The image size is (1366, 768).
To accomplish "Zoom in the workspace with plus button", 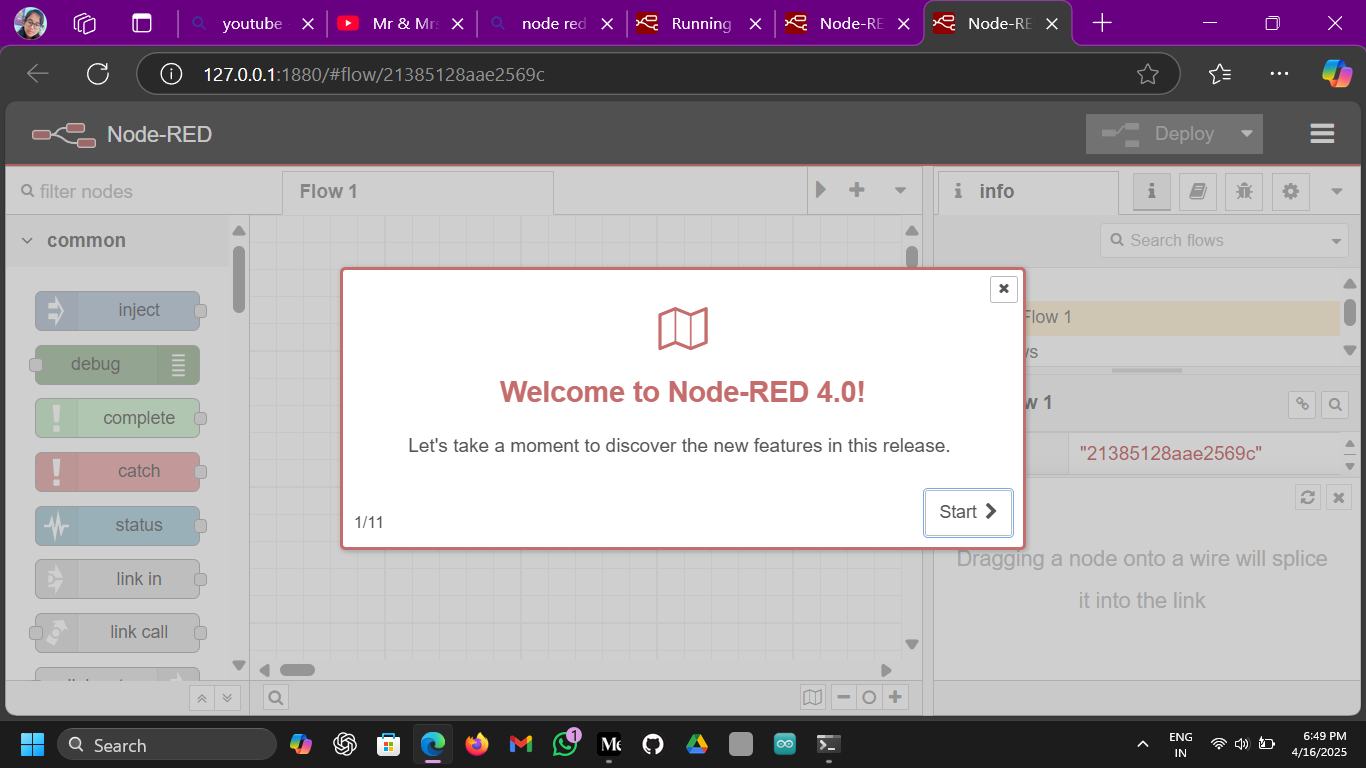I will (x=895, y=698).
